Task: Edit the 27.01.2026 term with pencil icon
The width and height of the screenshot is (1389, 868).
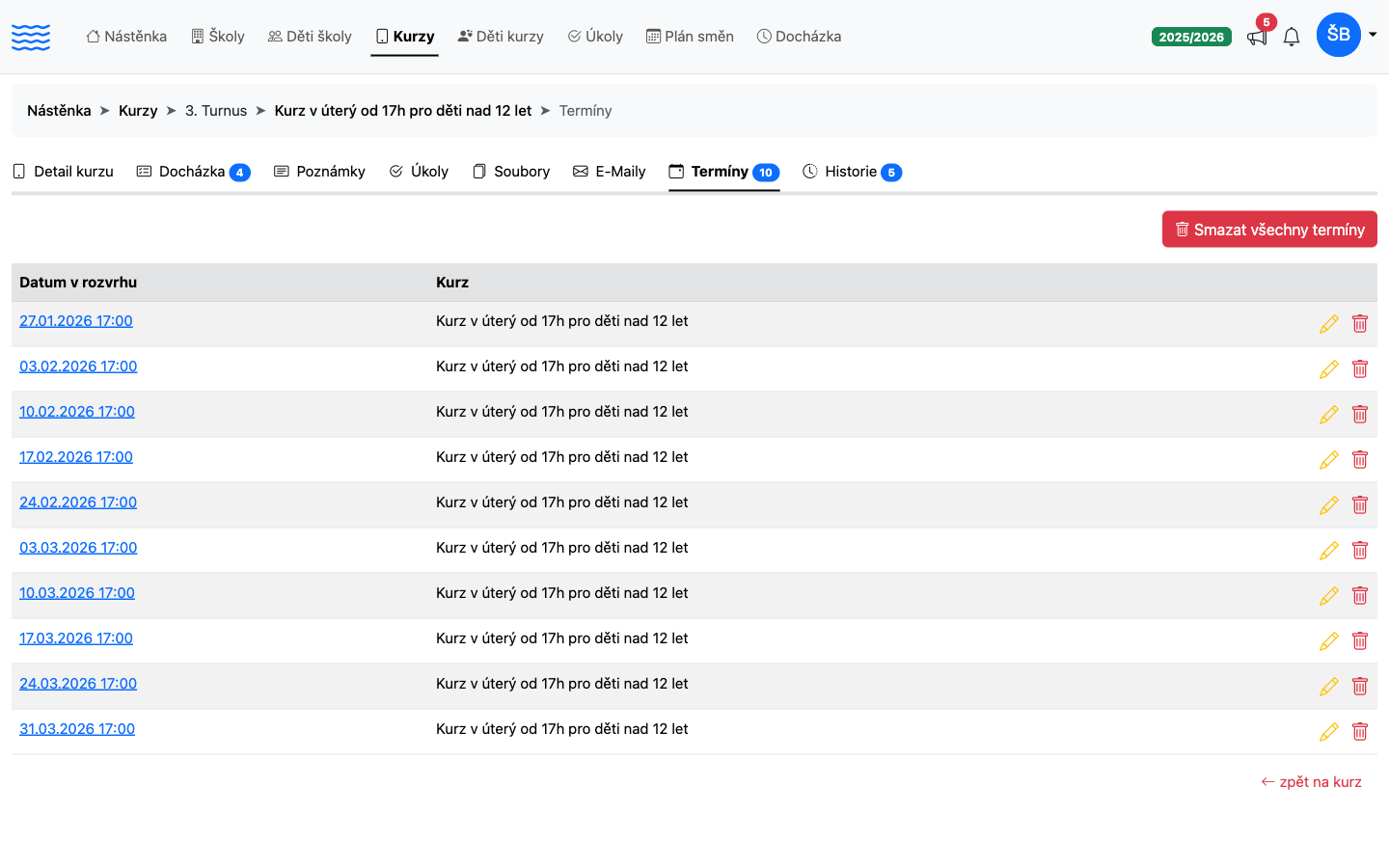Action: point(1329,324)
